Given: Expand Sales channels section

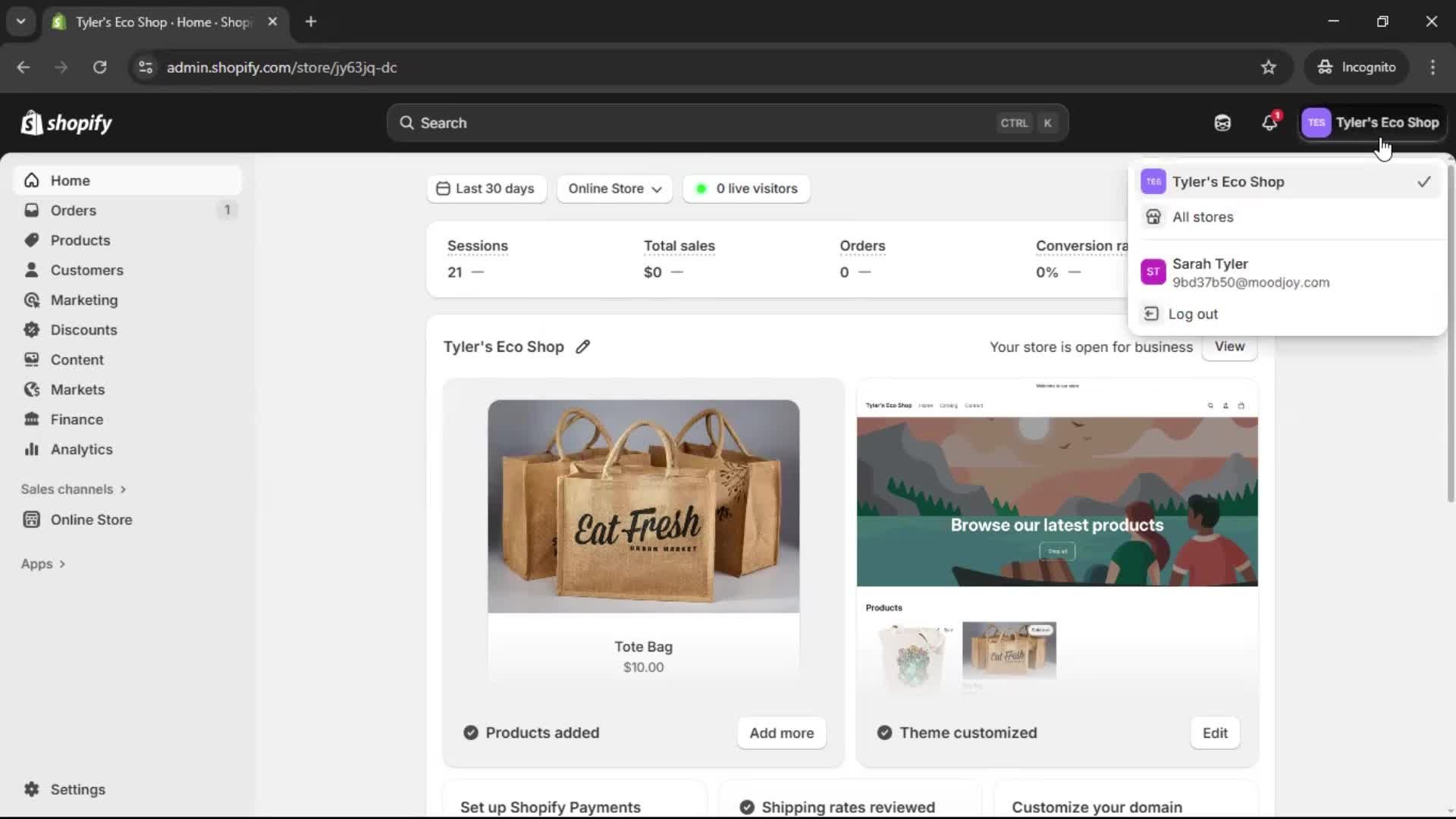Looking at the screenshot, I should coord(74,489).
